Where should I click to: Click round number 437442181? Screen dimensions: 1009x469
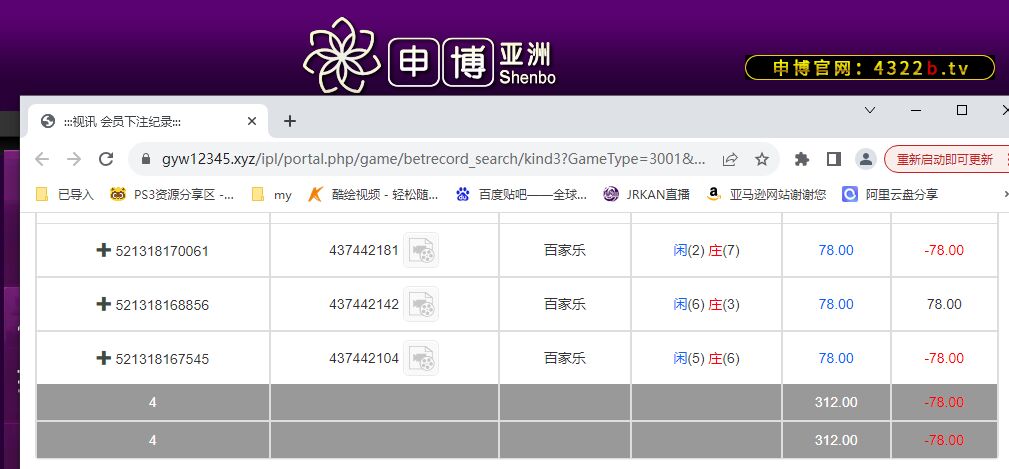[364, 250]
